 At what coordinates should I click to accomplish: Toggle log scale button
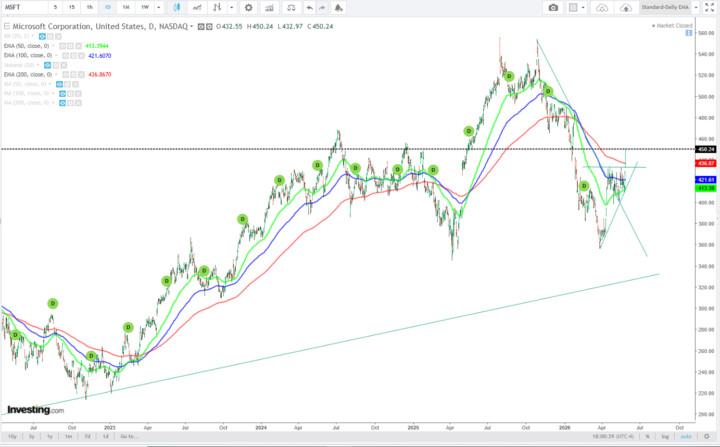[665, 436]
